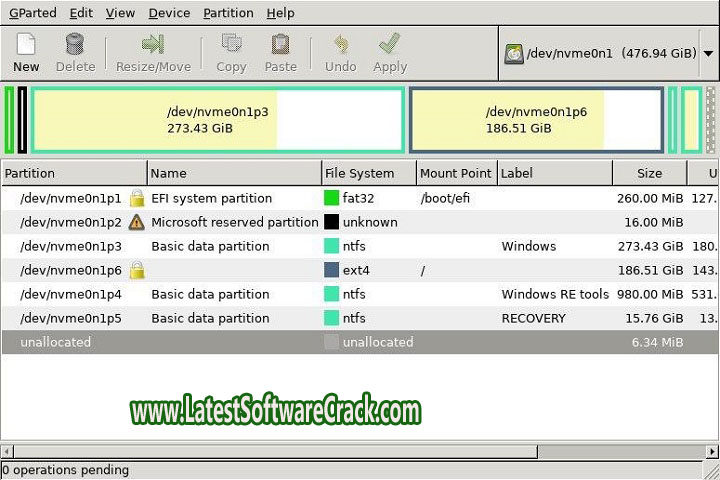The image size is (720, 480).
Task: Click the New partition toolbar icon
Action: tap(26, 44)
